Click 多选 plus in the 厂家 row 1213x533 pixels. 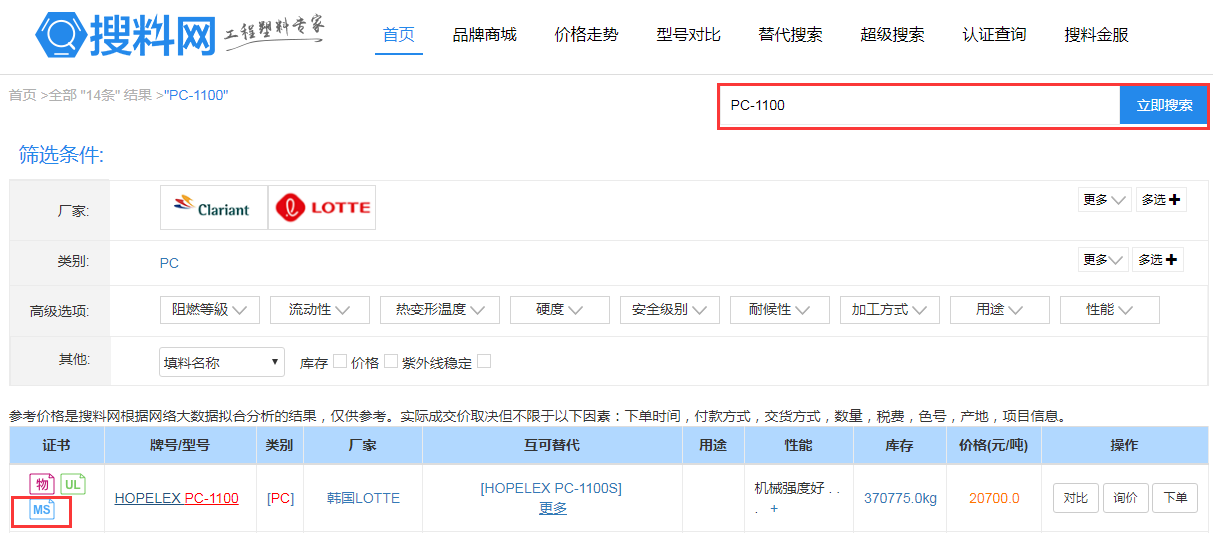(1160, 200)
